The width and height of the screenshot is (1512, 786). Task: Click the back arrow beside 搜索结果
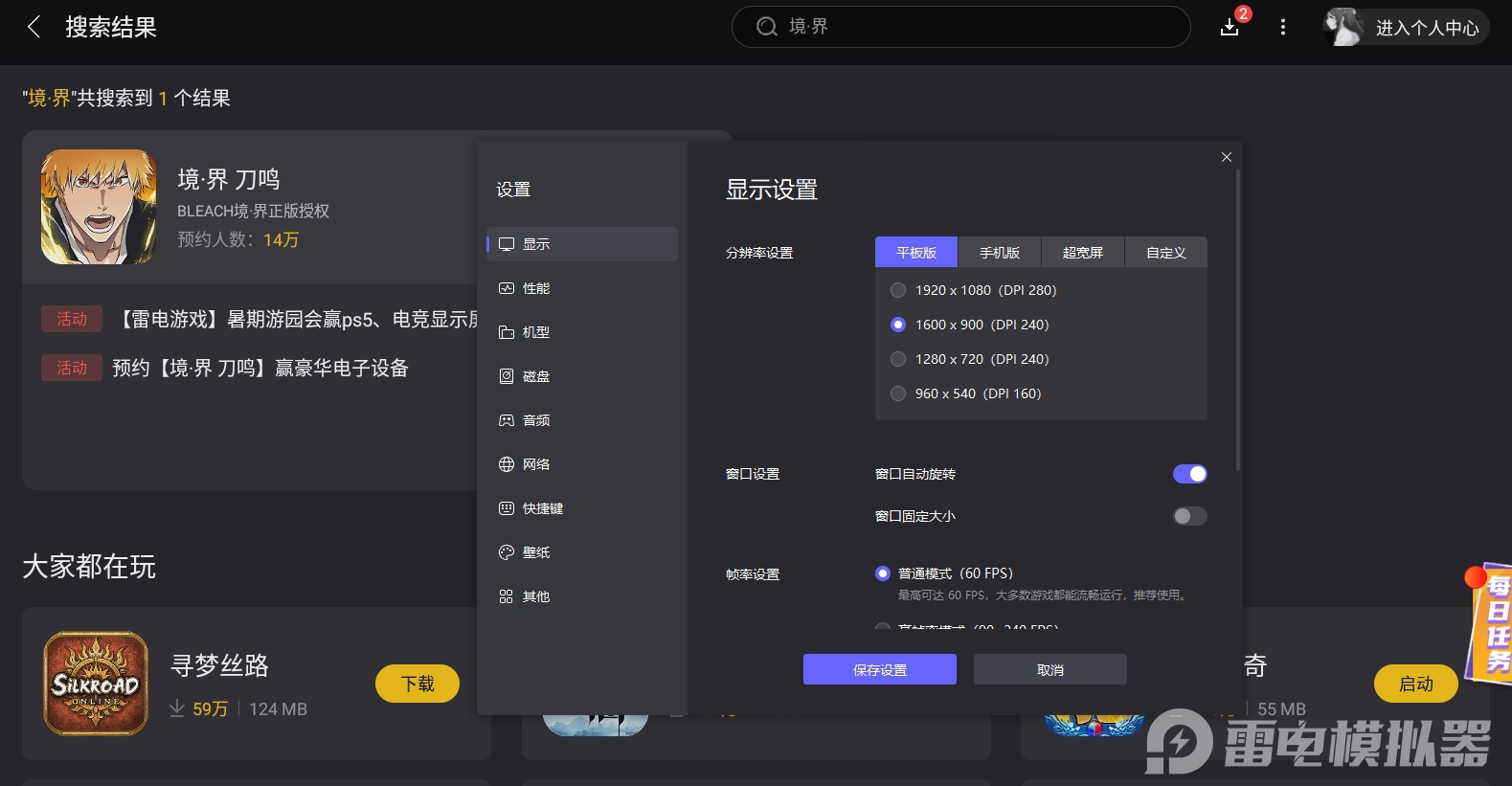pos(34,27)
